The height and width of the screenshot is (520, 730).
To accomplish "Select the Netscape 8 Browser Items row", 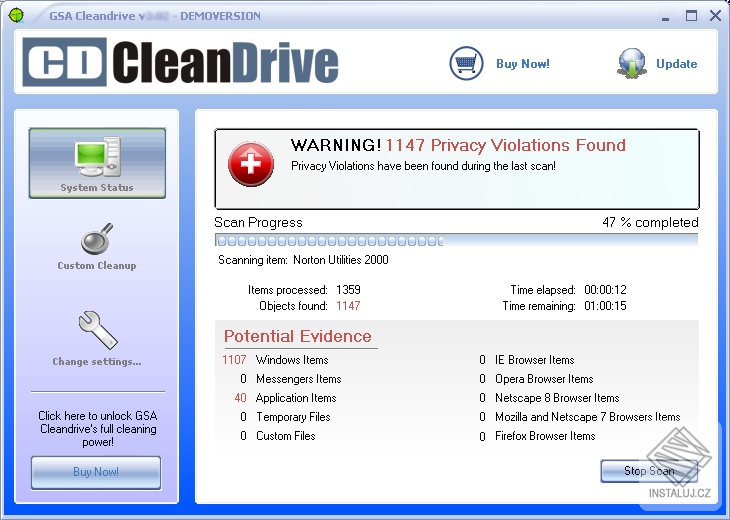I will (x=549, y=398).
